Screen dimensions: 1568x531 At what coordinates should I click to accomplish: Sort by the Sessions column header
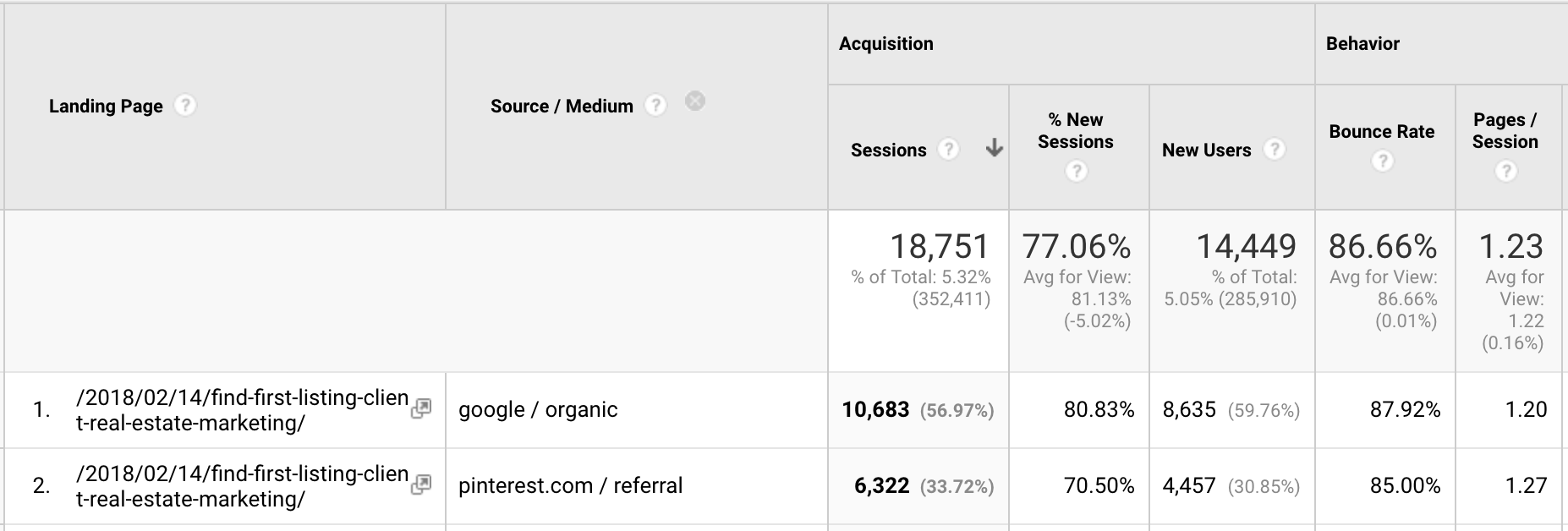point(888,150)
